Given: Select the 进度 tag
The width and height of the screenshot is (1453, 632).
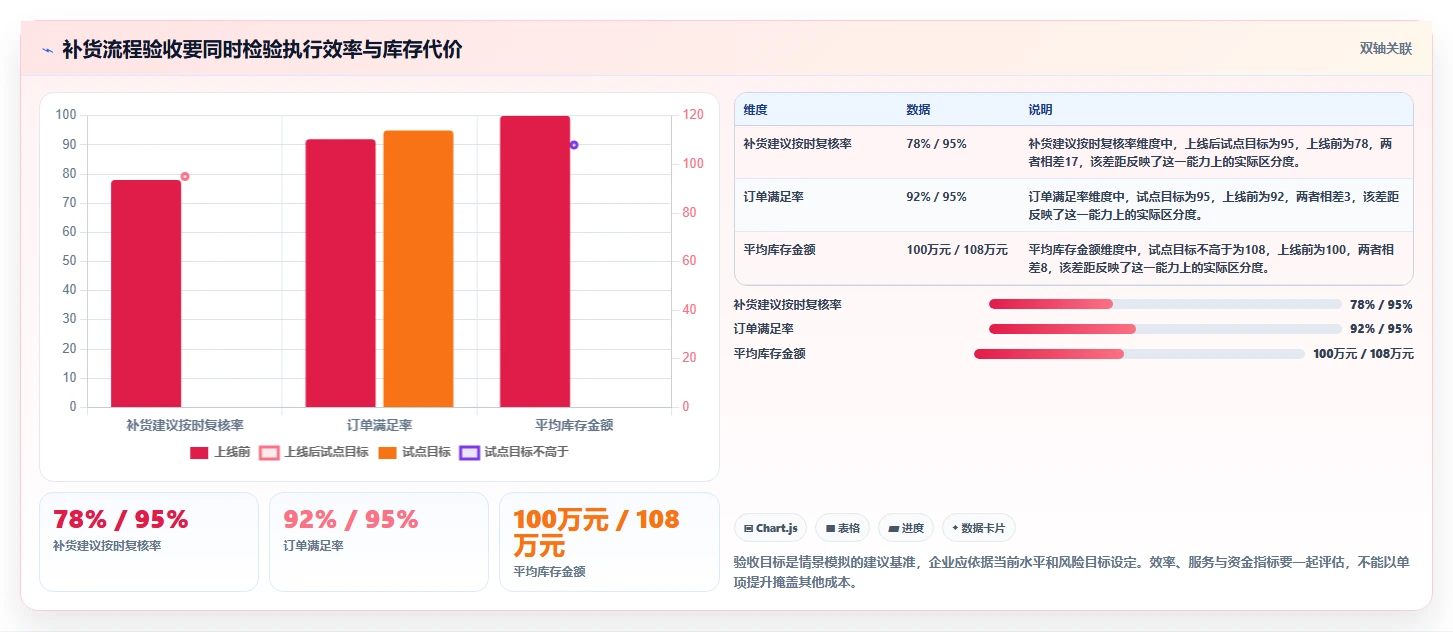Looking at the screenshot, I should 906,528.
